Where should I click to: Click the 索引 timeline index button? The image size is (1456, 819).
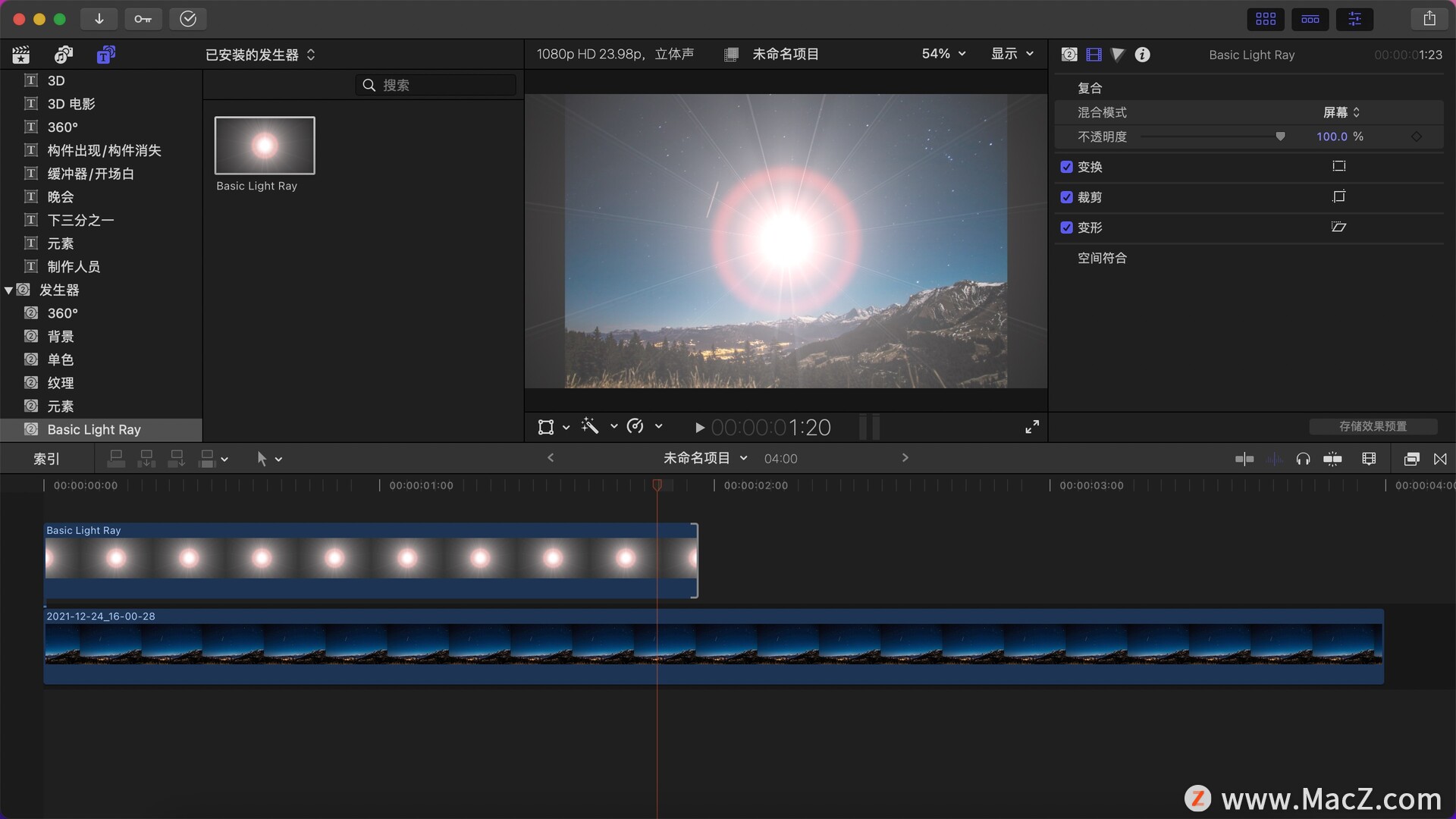click(x=46, y=459)
